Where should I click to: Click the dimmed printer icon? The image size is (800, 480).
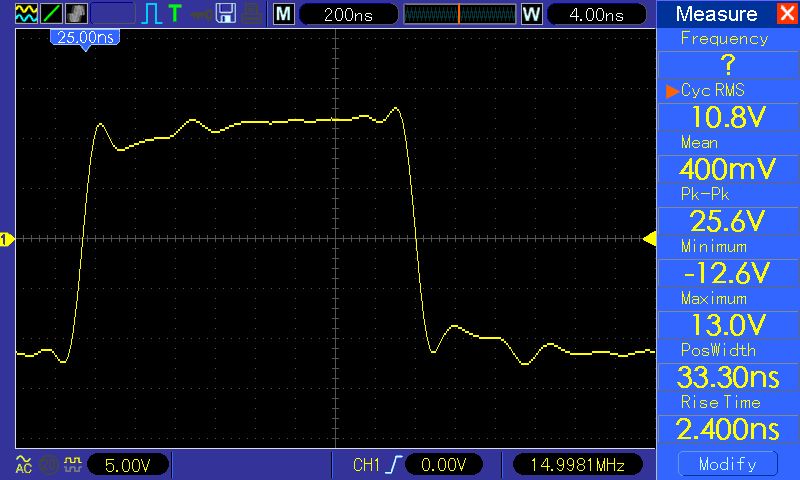(x=252, y=14)
